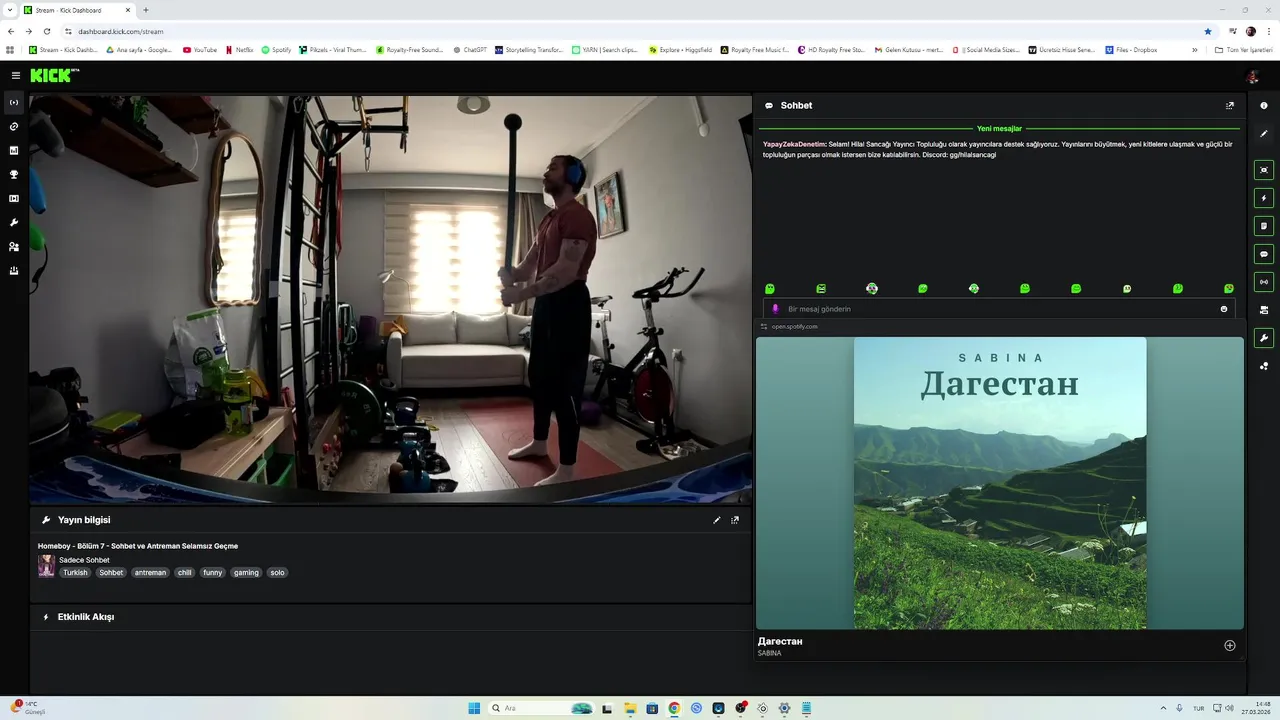Toggle the lightning activity widget in the right toolbar
The height and width of the screenshot is (720, 1280).
tap(1264, 198)
